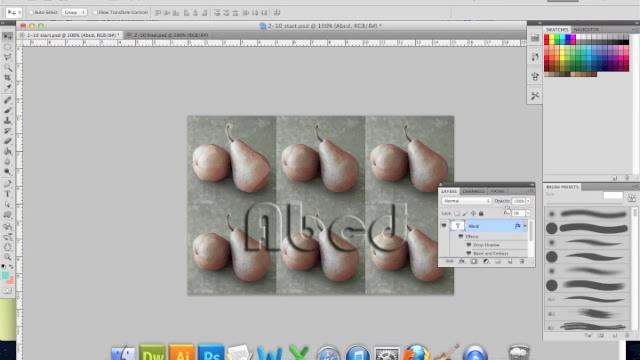
Task: Open Dreamweaver from the Dock
Action: [x=152, y=353]
